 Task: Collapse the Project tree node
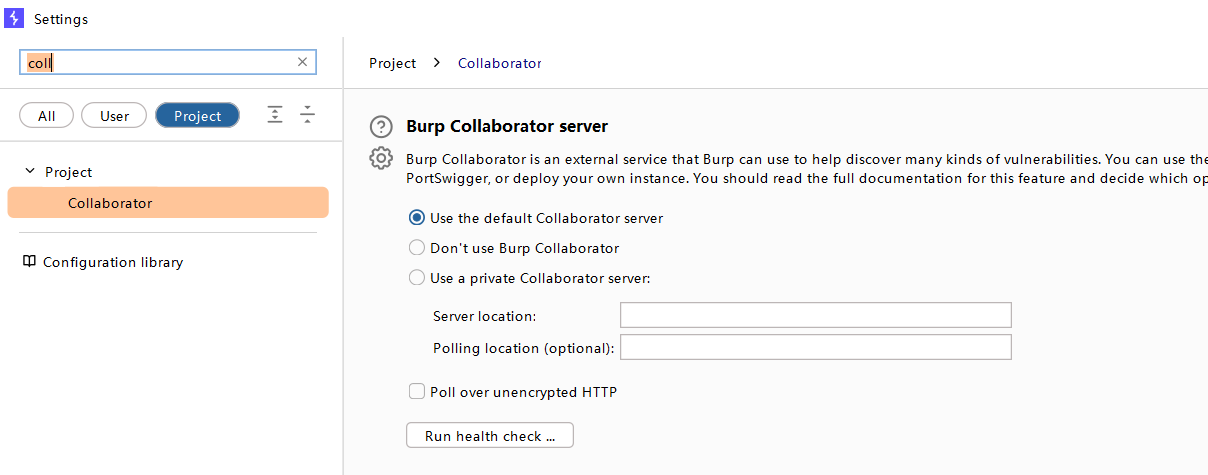[x=30, y=172]
